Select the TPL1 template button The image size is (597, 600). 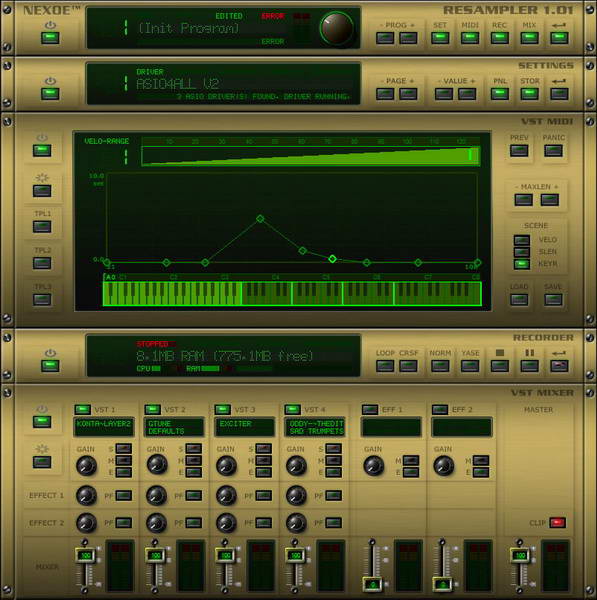pos(42,227)
